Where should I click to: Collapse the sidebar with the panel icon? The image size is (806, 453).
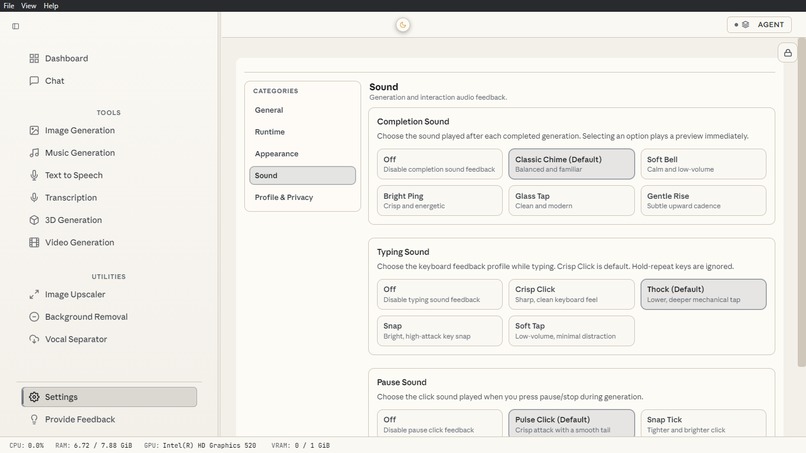point(15,26)
